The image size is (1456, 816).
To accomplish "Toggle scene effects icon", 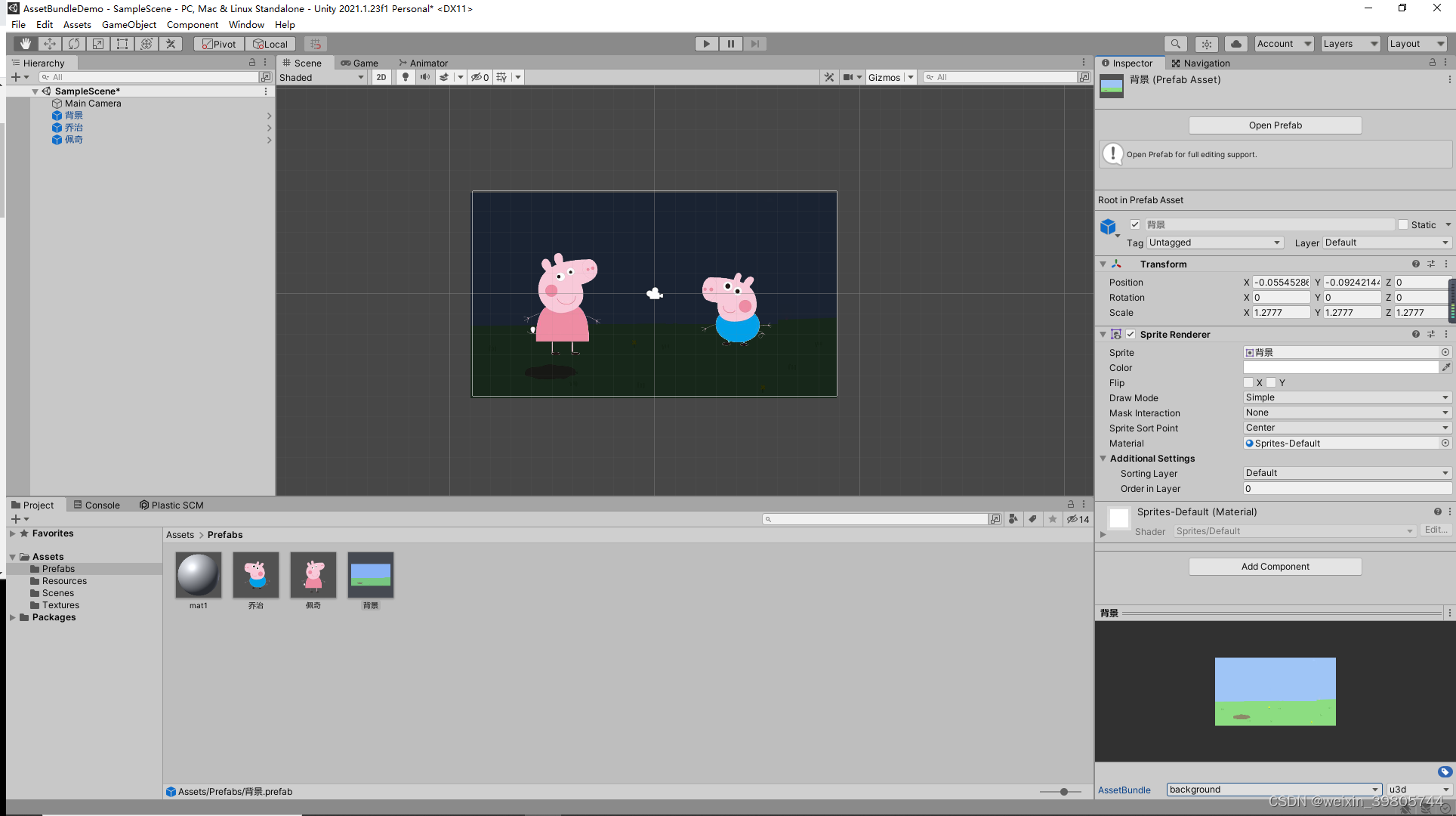I will tap(444, 77).
